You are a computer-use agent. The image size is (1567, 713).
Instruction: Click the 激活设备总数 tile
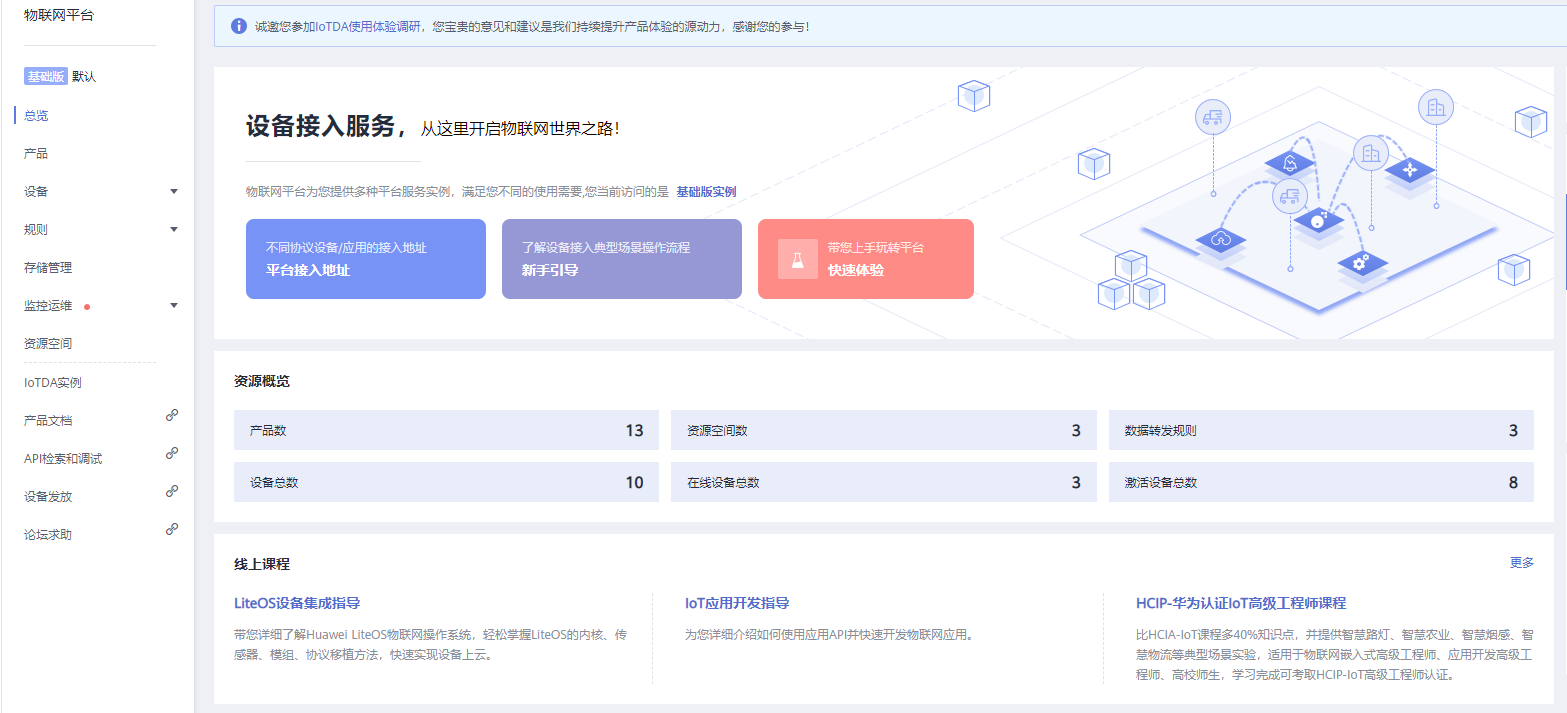(1321, 482)
